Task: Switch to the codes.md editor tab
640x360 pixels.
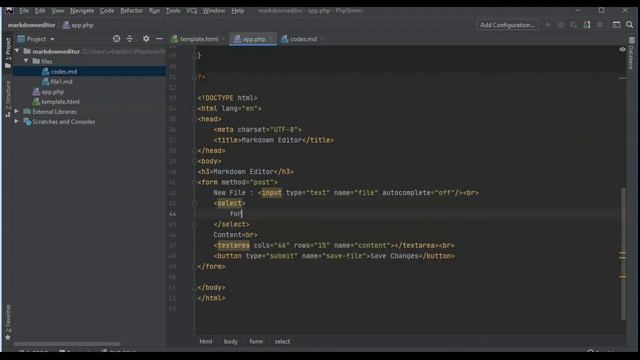Action: (x=303, y=39)
